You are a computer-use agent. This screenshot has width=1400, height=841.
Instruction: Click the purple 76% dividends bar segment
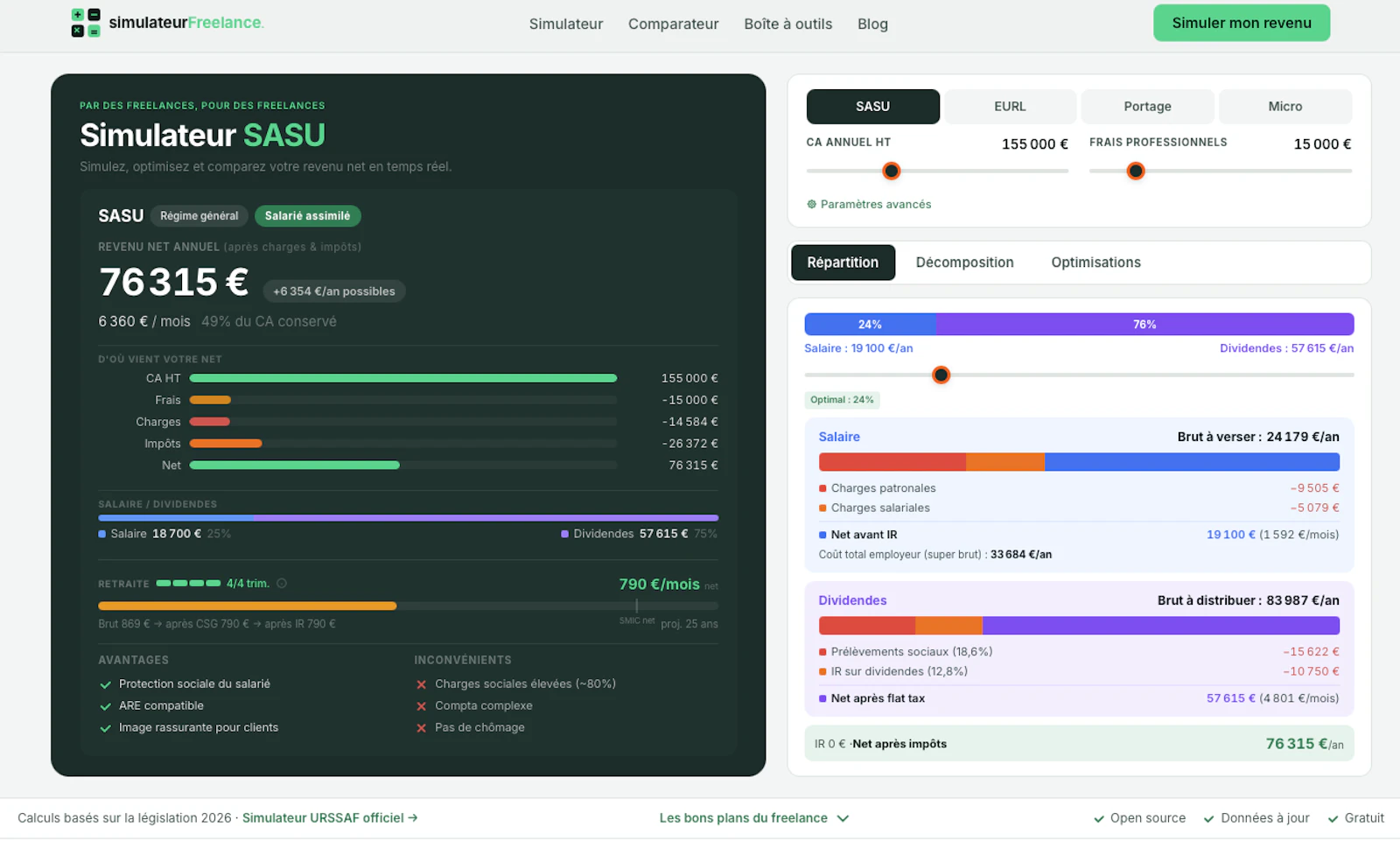(x=1144, y=324)
